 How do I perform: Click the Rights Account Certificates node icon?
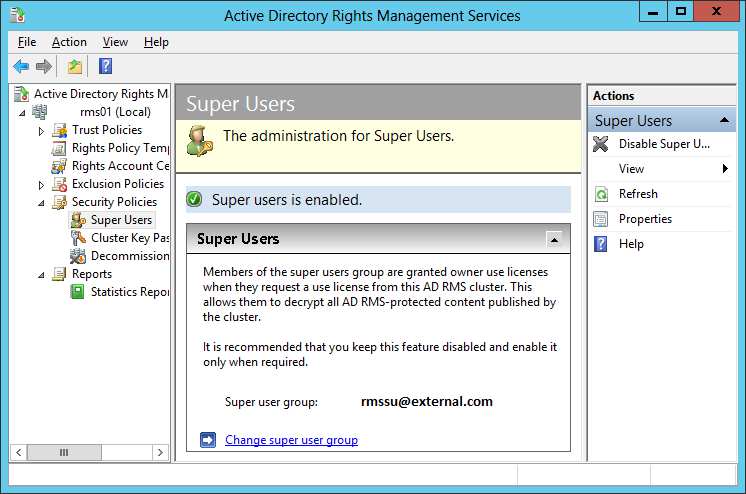pyautogui.click(x=59, y=166)
